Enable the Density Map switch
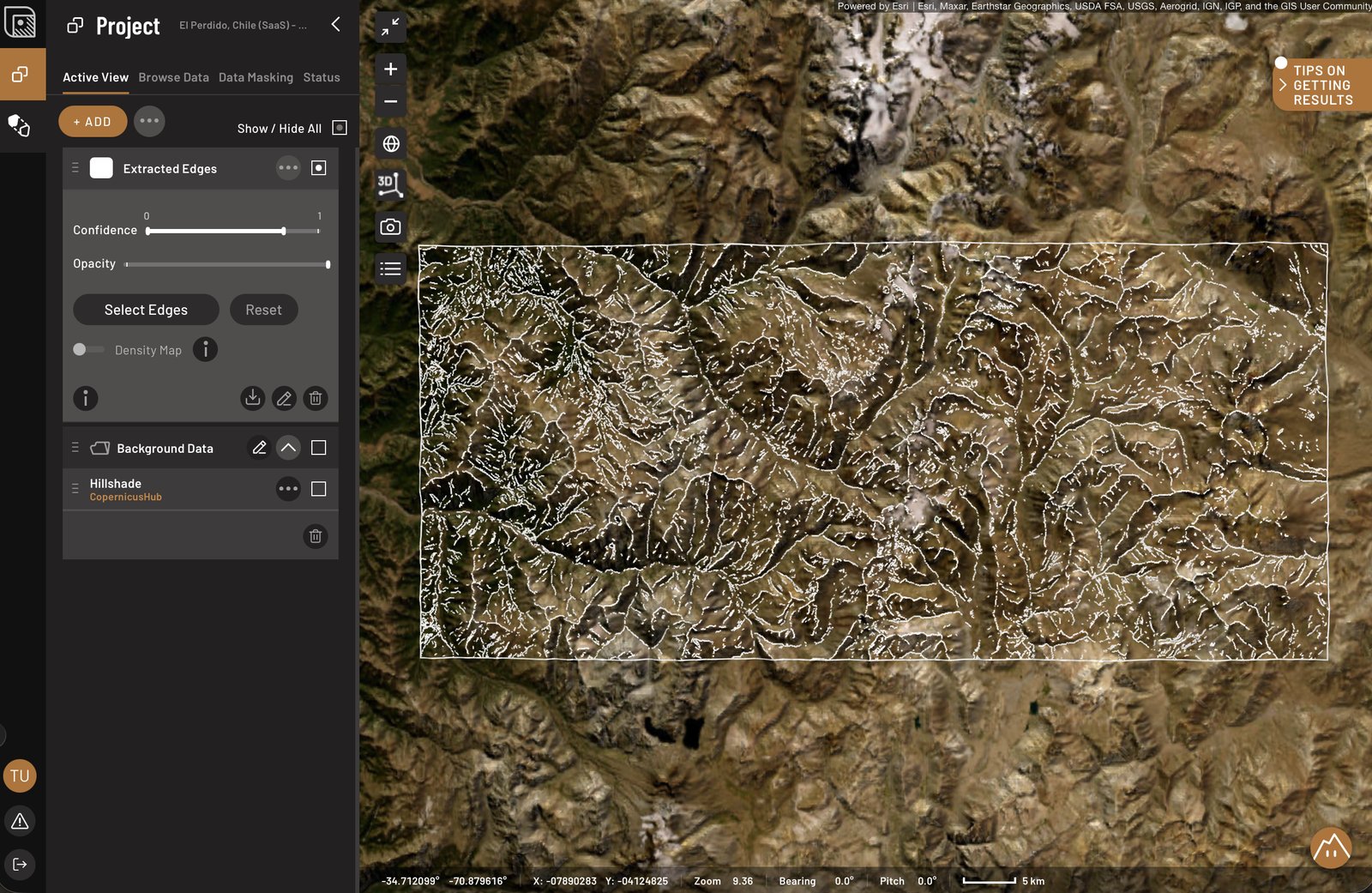The image size is (1372, 893). point(87,349)
